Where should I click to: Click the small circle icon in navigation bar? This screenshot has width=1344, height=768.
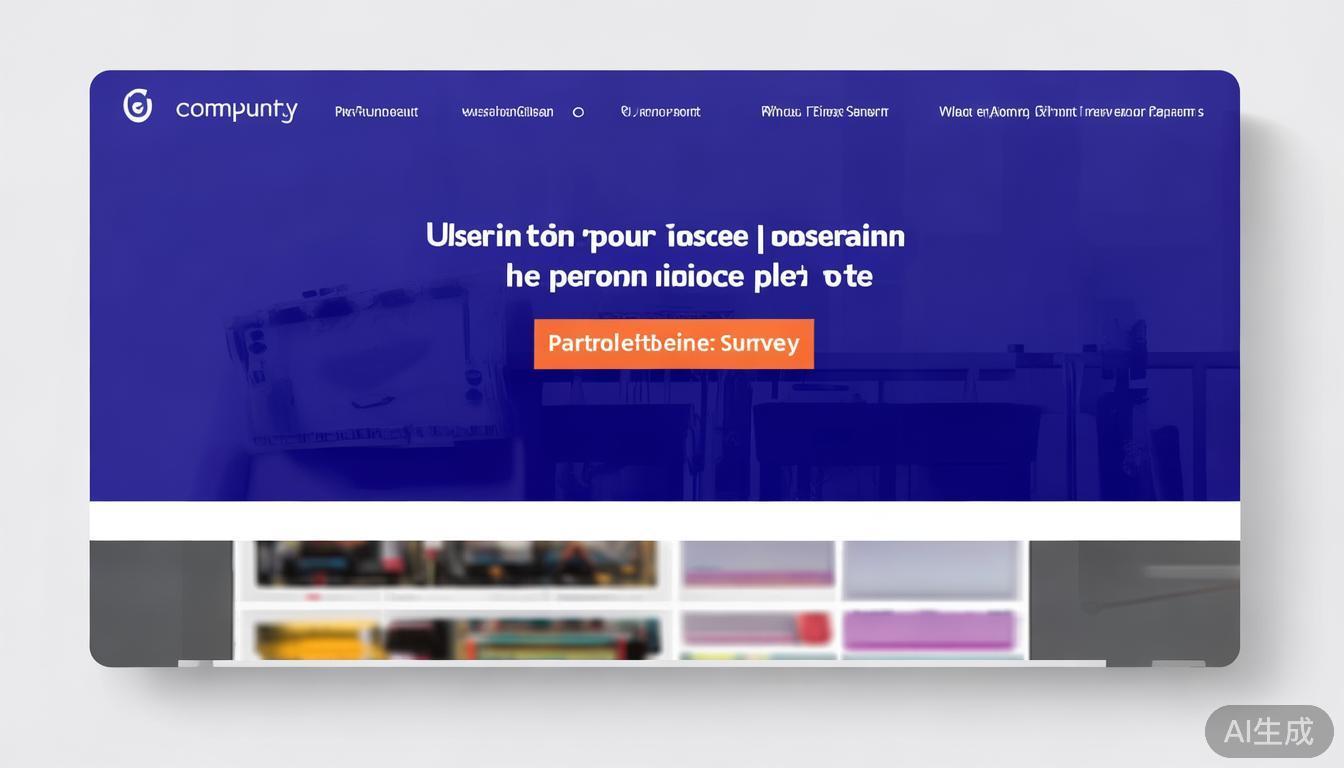coord(578,112)
